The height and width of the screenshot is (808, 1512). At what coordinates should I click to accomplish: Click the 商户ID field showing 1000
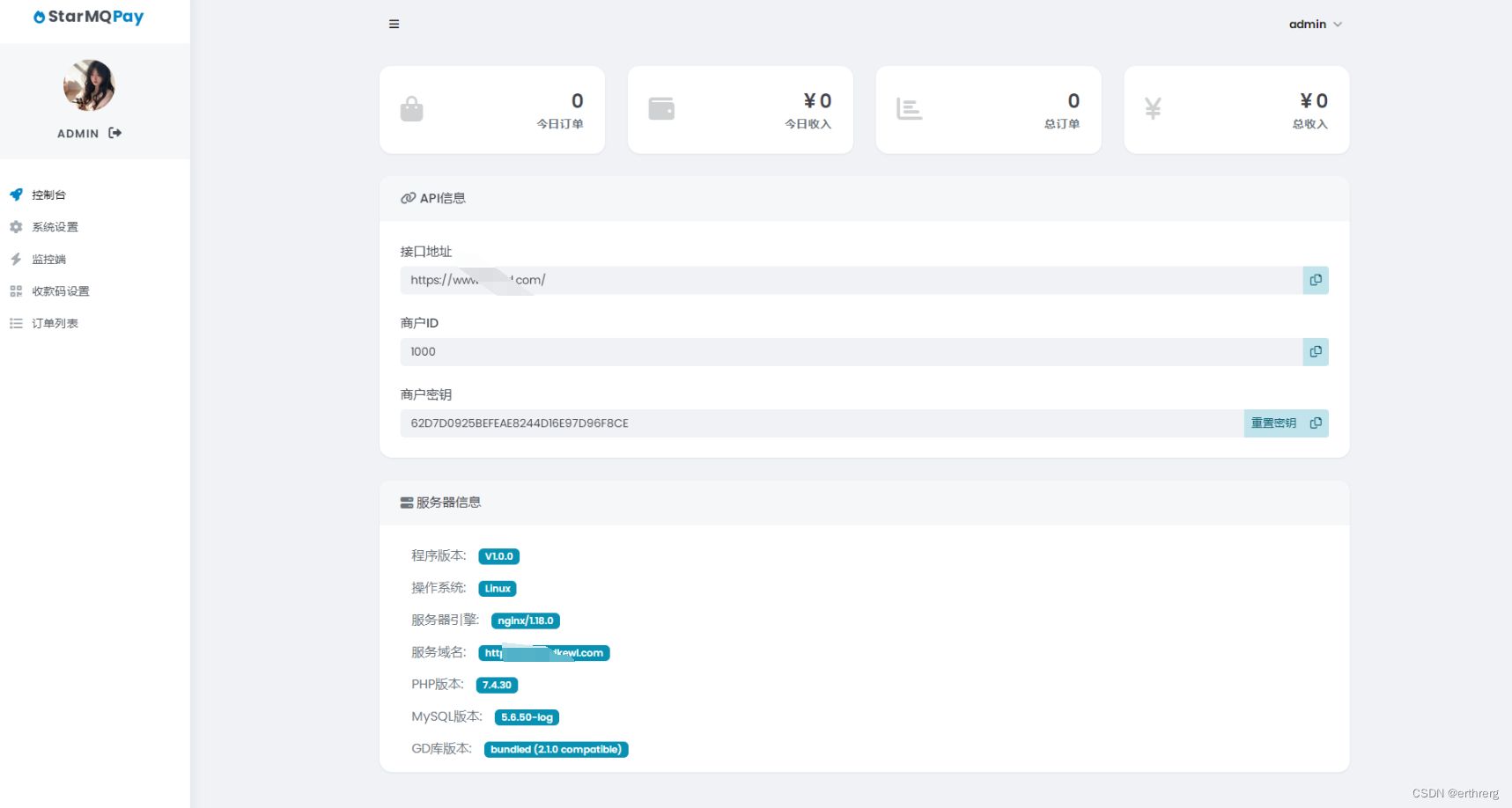pyautogui.click(x=793, y=351)
